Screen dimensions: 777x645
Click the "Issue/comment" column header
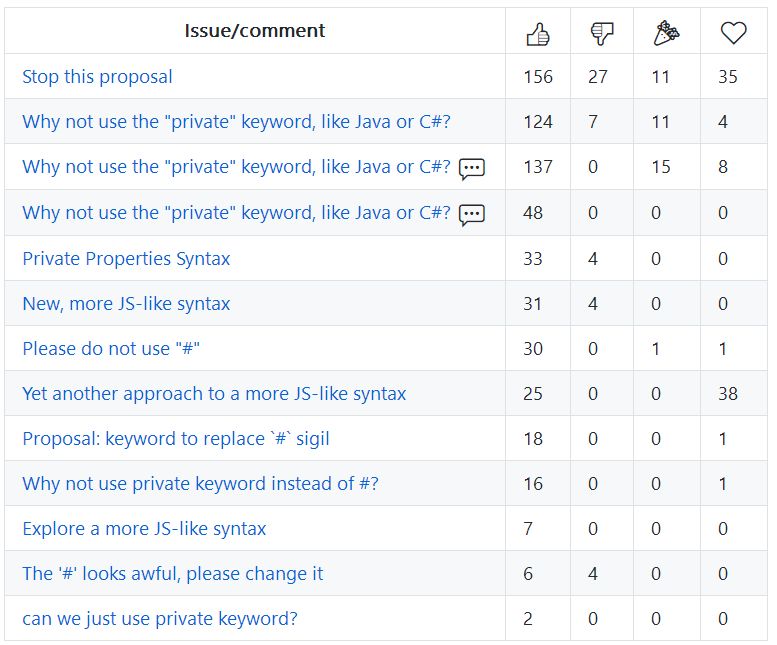(255, 31)
